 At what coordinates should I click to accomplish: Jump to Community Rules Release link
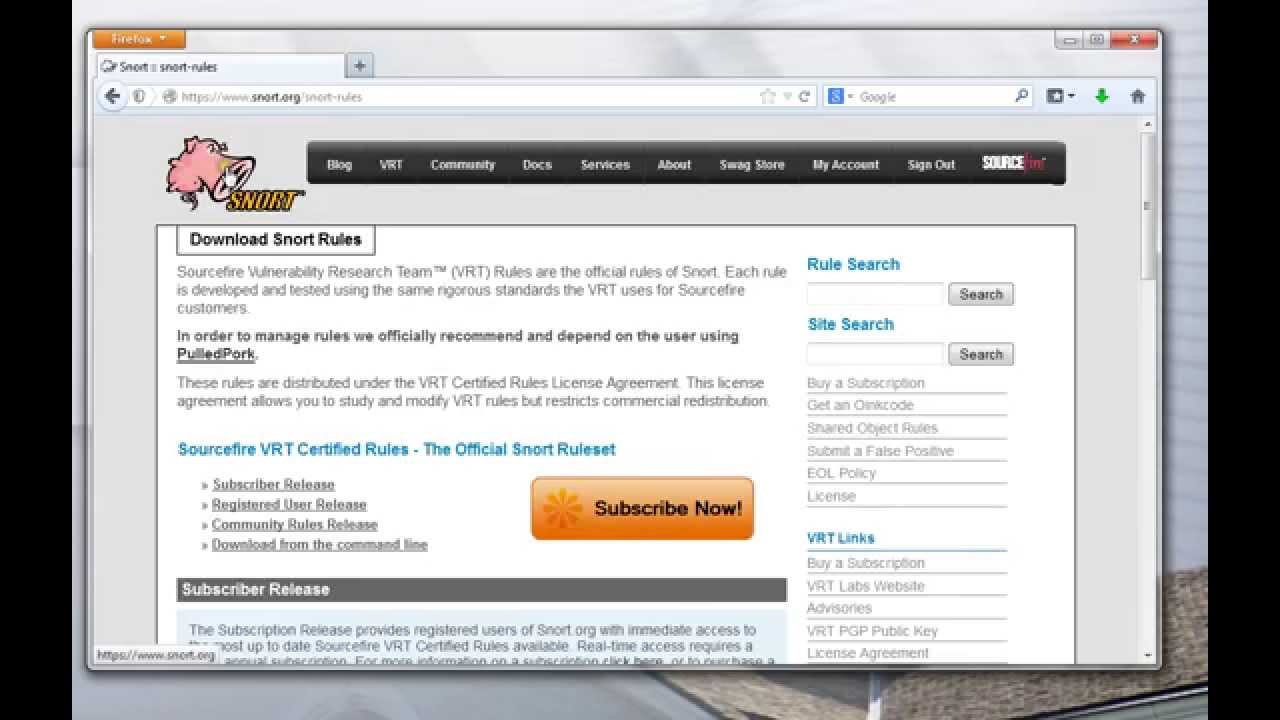[x=294, y=524]
